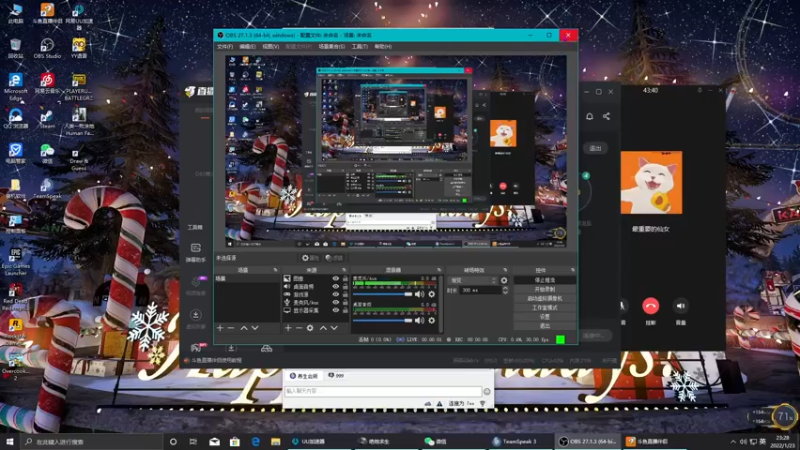800x450 pixels.
Task: Pop out the Controls dock panel
Action: 572,270
